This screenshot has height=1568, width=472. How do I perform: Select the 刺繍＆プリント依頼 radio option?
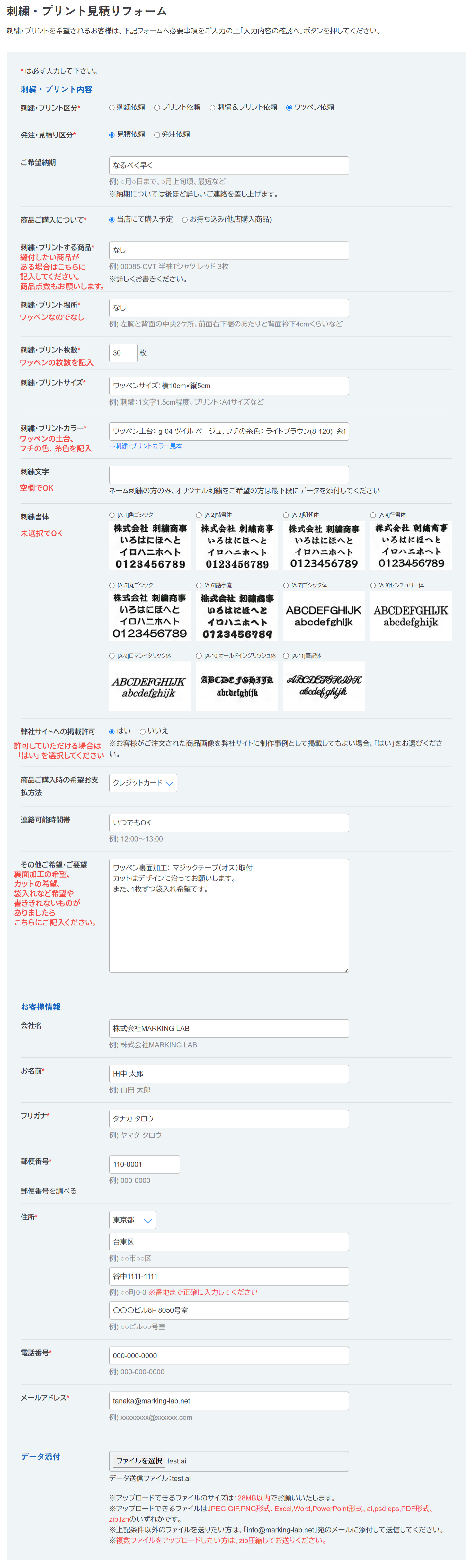212,108
